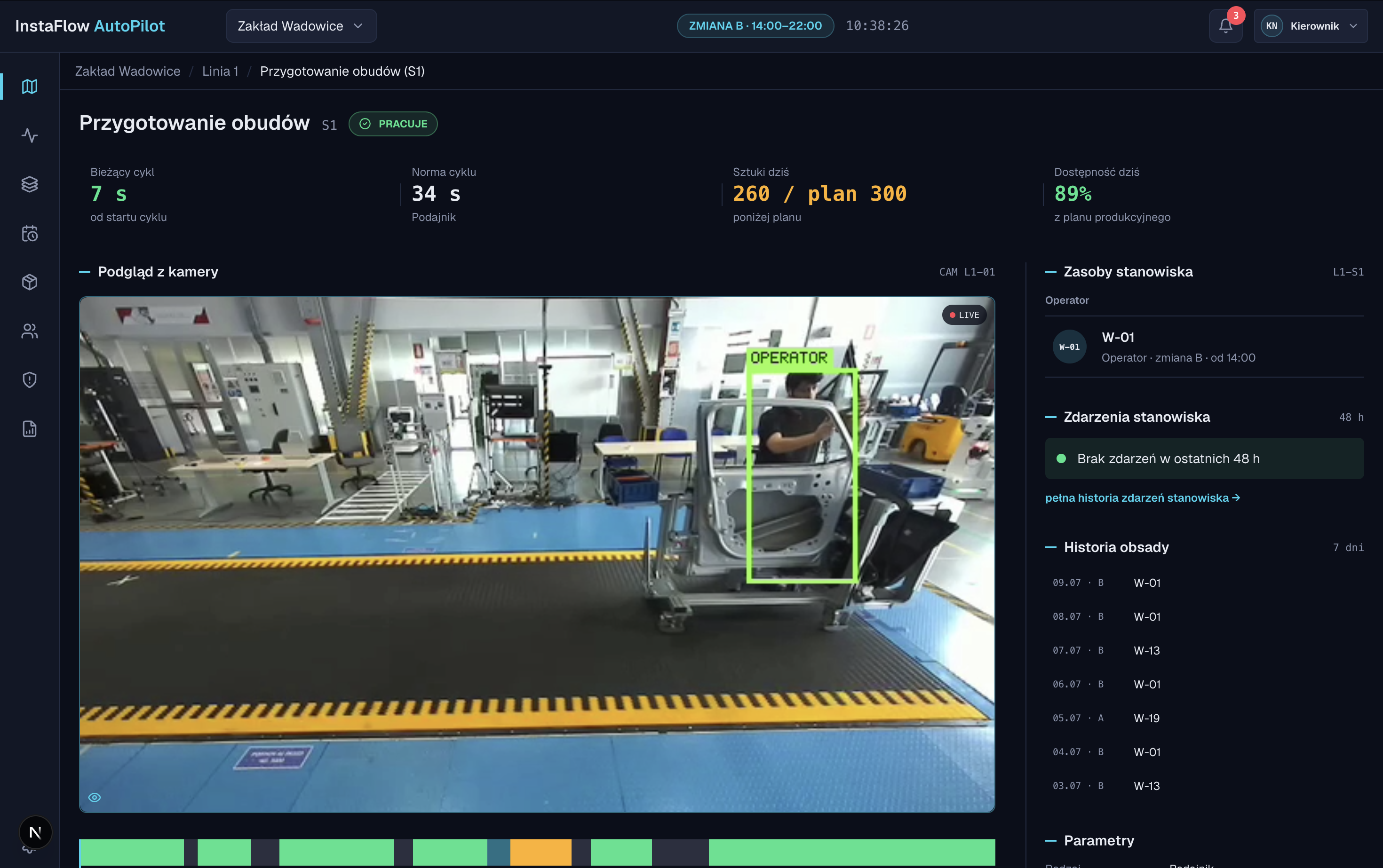Image resolution: width=1383 pixels, height=868 pixels.
Task: Click the CAM L1-01 camera label
Action: click(967, 272)
